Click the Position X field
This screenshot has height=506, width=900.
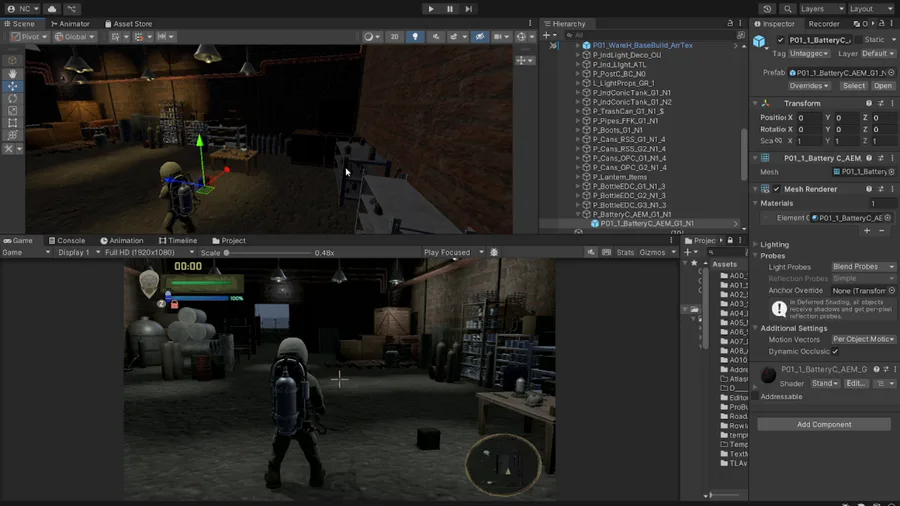[x=810, y=118]
